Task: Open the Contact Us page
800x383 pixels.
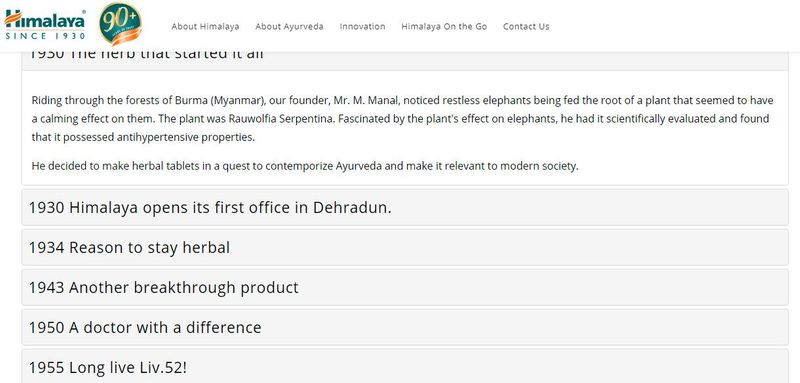Action: [x=526, y=27]
